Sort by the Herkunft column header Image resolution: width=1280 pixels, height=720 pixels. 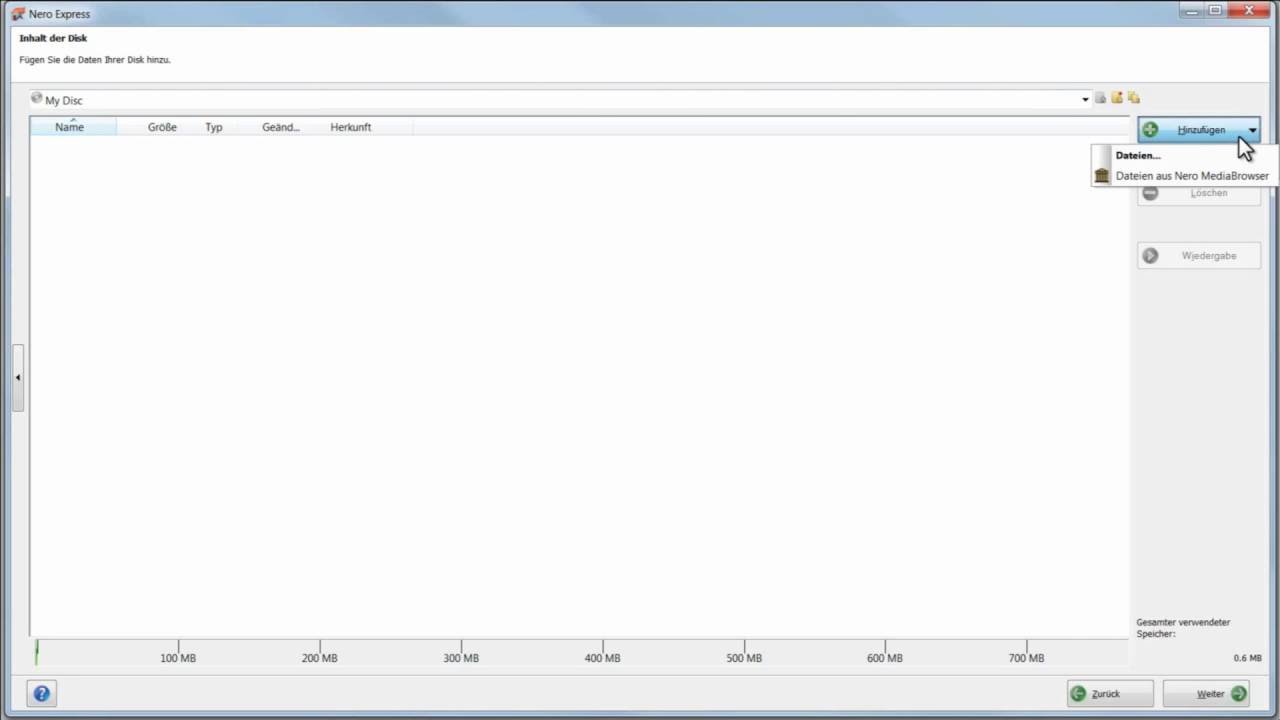(x=351, y=127)
